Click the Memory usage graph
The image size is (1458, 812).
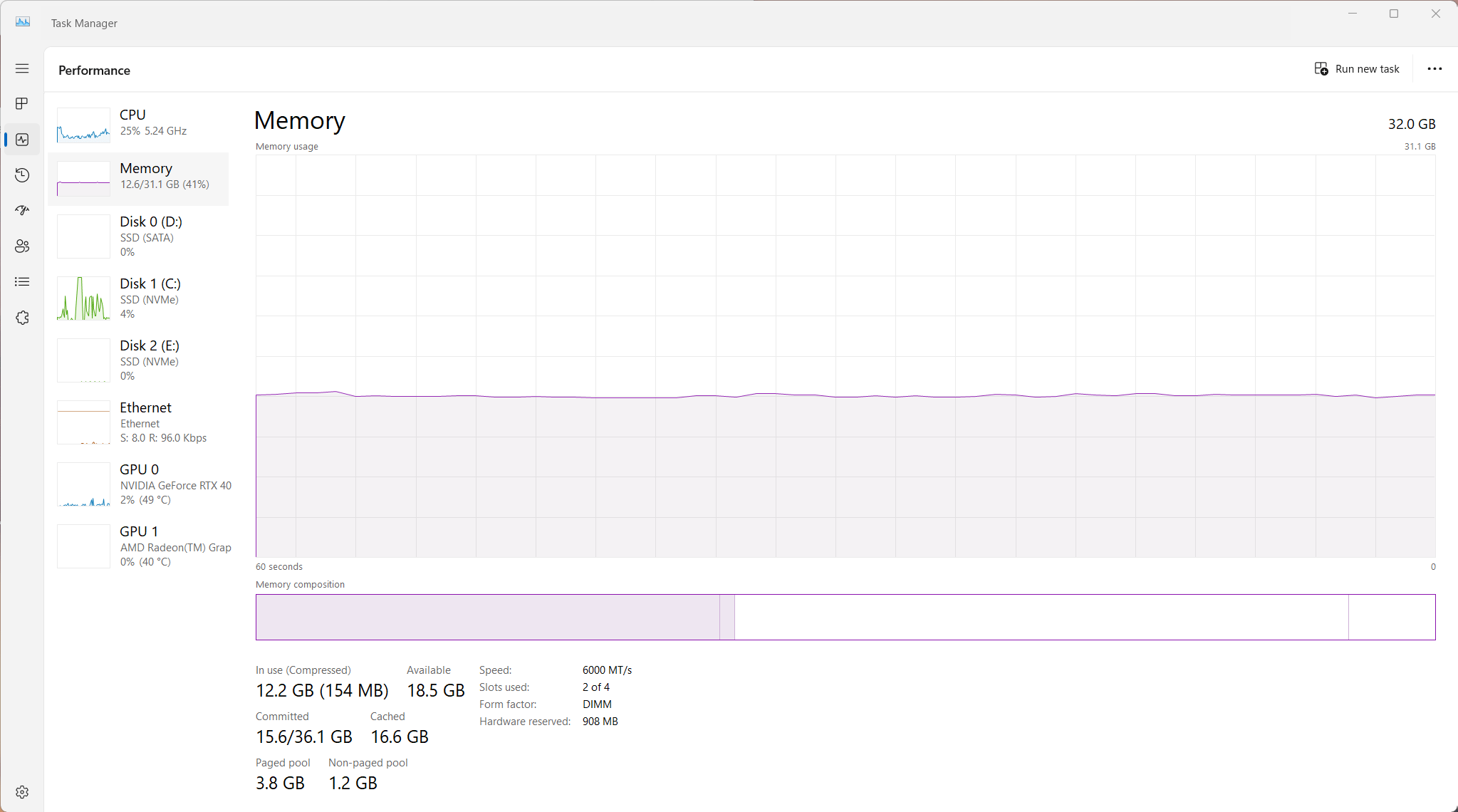click(x=845, y=356)
